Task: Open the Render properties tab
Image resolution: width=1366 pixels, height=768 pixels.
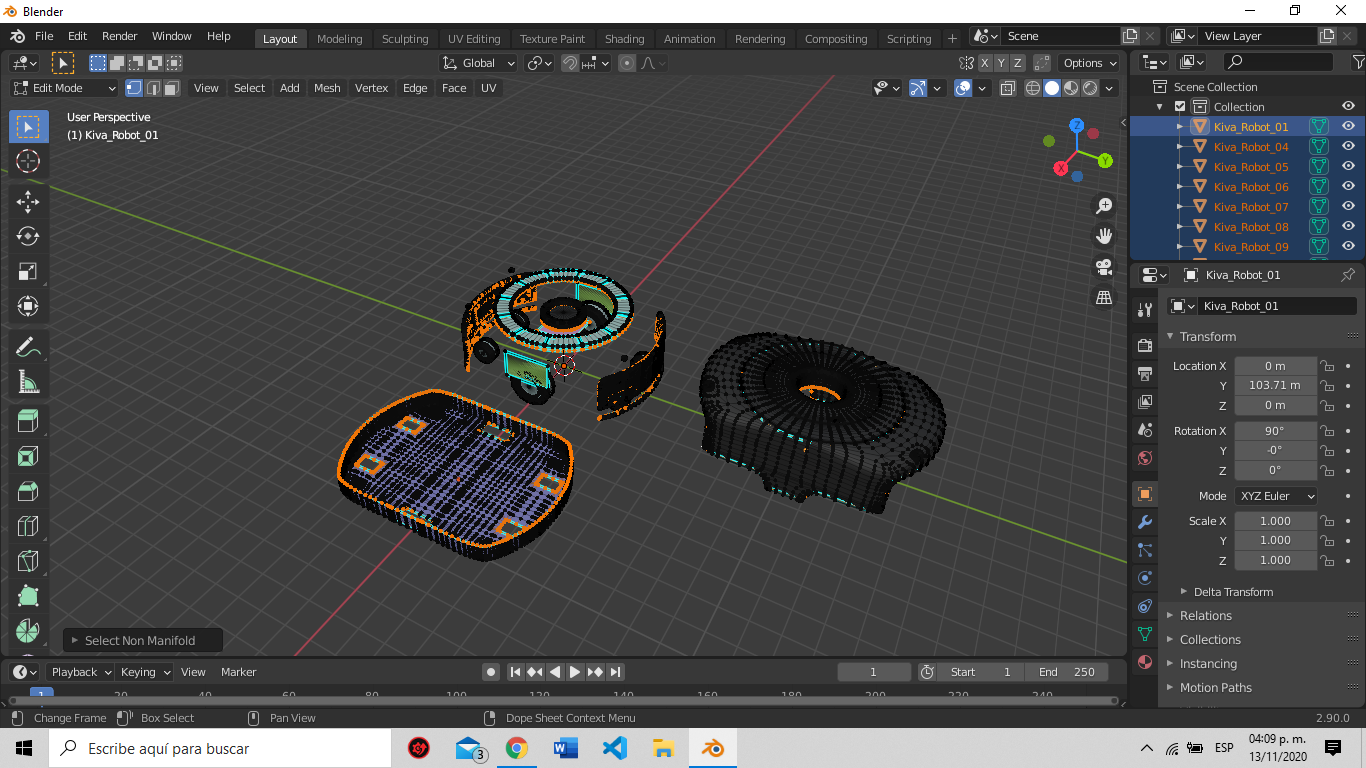Action: [x=1145, y=346]
